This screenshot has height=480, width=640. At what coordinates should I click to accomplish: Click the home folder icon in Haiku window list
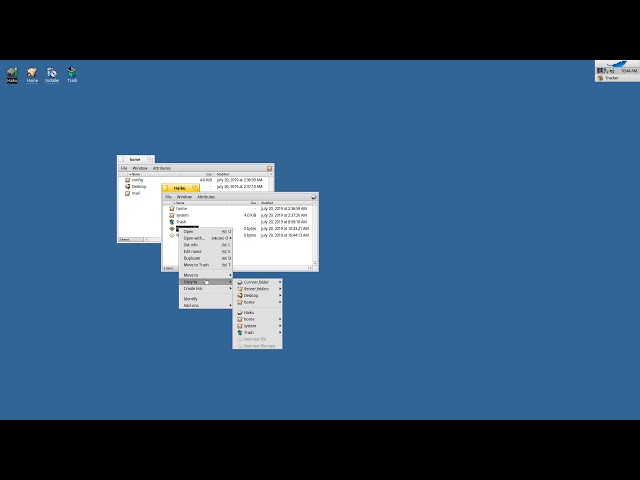172,209
